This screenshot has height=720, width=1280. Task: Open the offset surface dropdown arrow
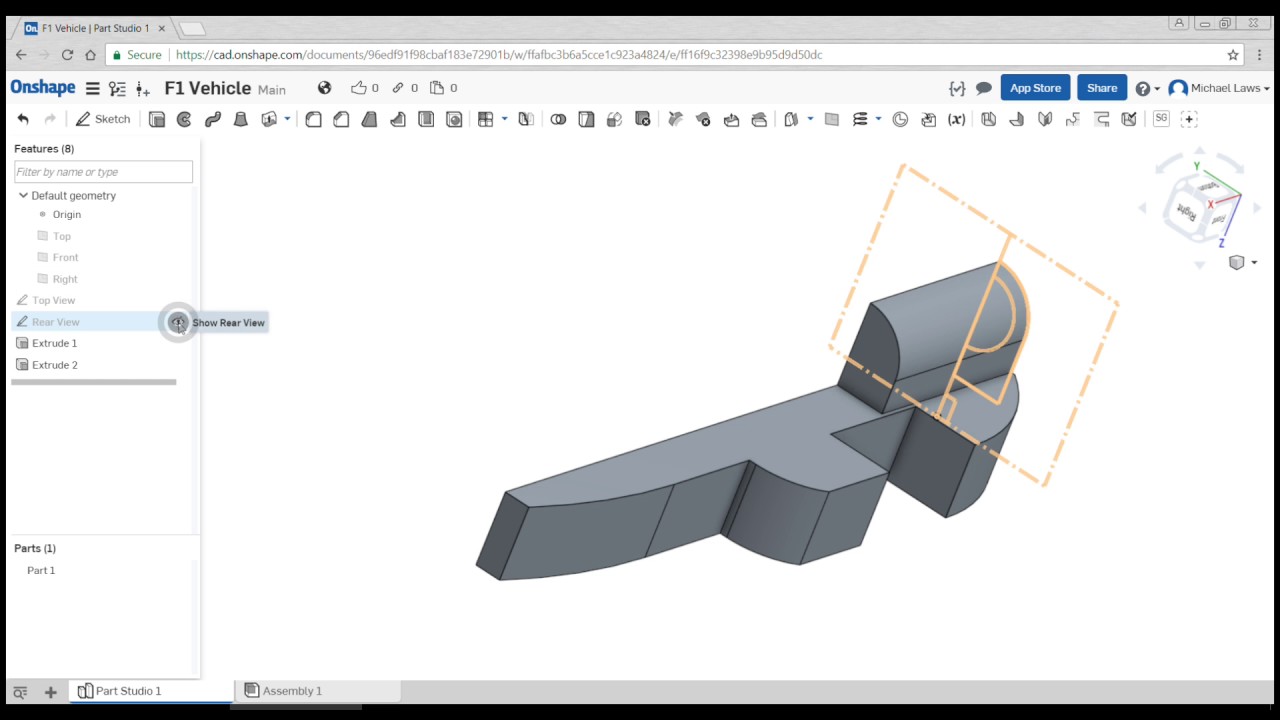[810, 119]
